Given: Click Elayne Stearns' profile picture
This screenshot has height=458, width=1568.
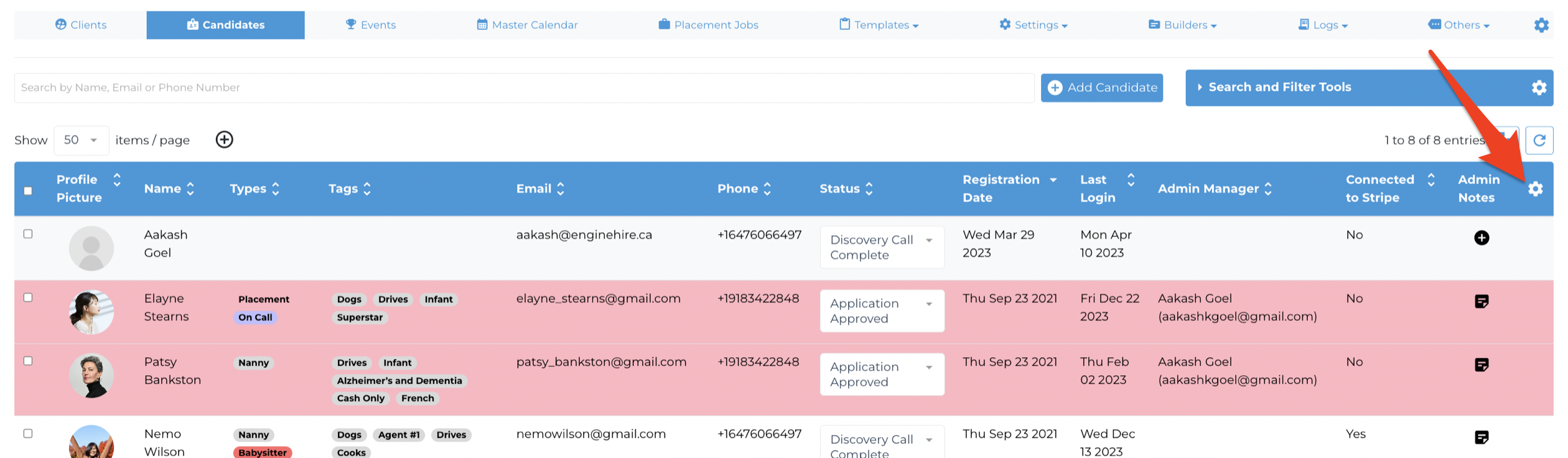Looking at the screenshot, I should [91, 312].
